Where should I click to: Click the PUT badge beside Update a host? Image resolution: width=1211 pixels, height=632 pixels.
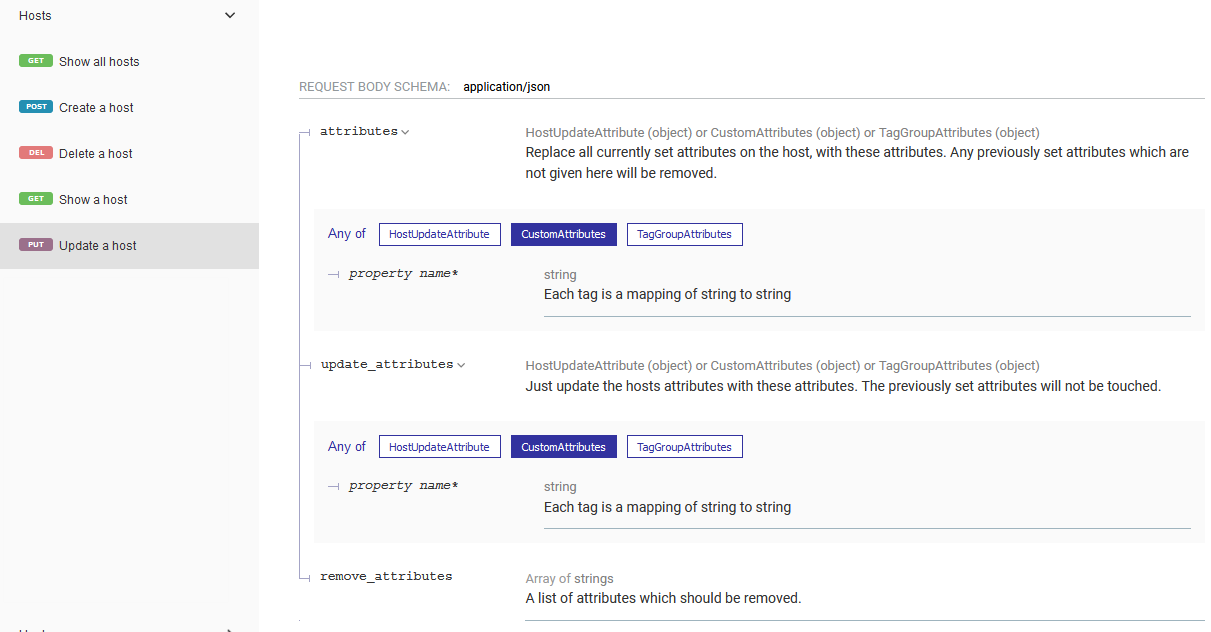(36, 245)
